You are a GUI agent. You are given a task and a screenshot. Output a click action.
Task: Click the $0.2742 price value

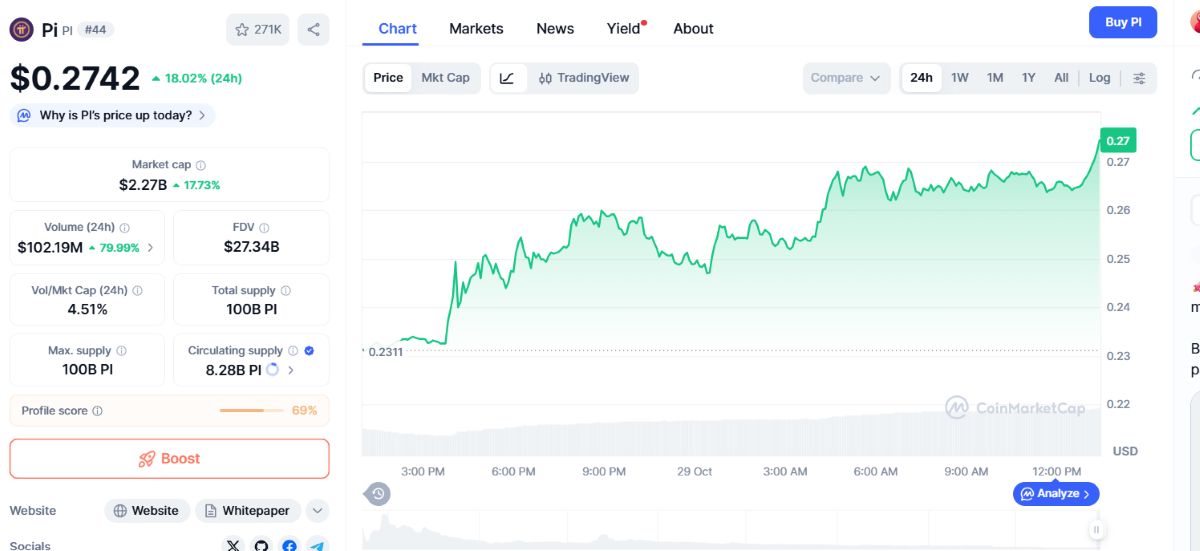coord(75,78)
